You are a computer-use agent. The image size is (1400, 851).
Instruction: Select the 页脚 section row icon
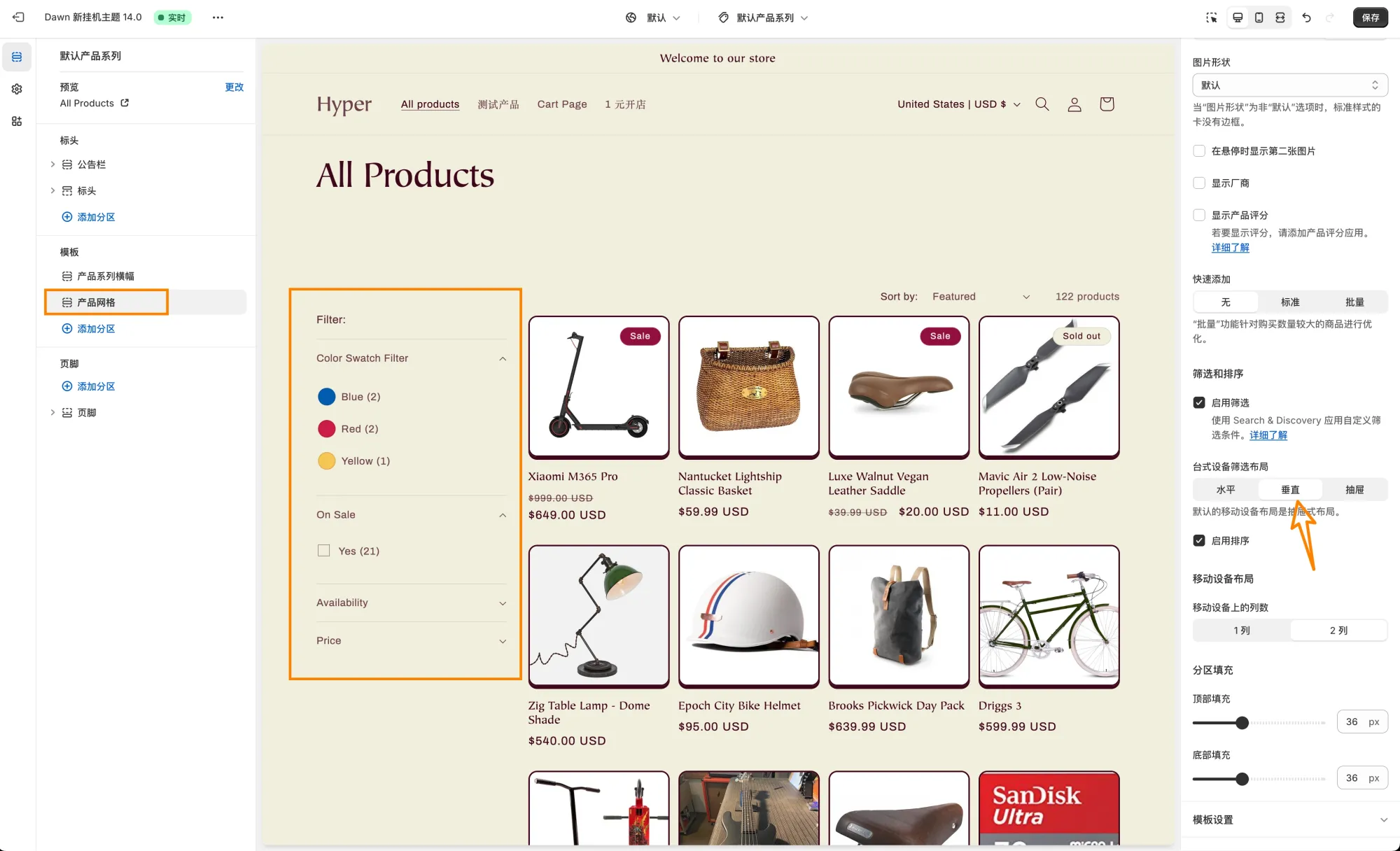[67, 413]
